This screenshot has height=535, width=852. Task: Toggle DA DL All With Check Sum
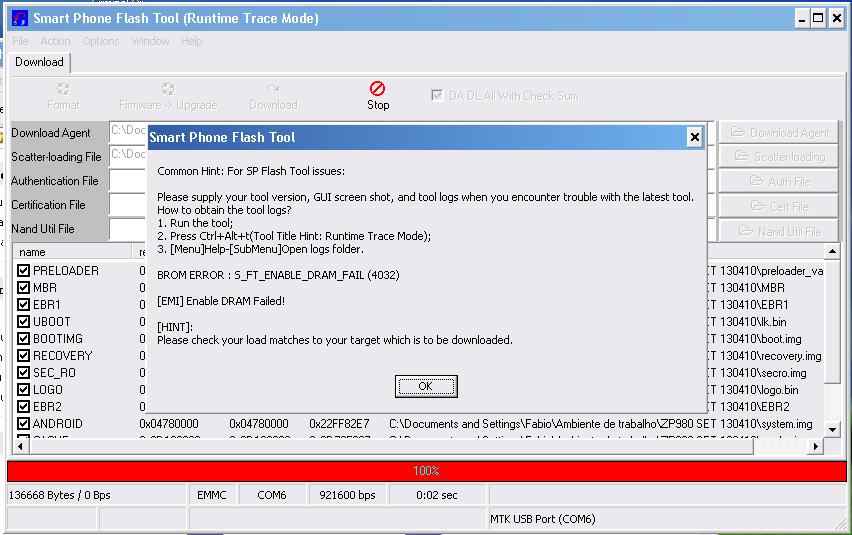pyautogui.click(x=436, y=96)
